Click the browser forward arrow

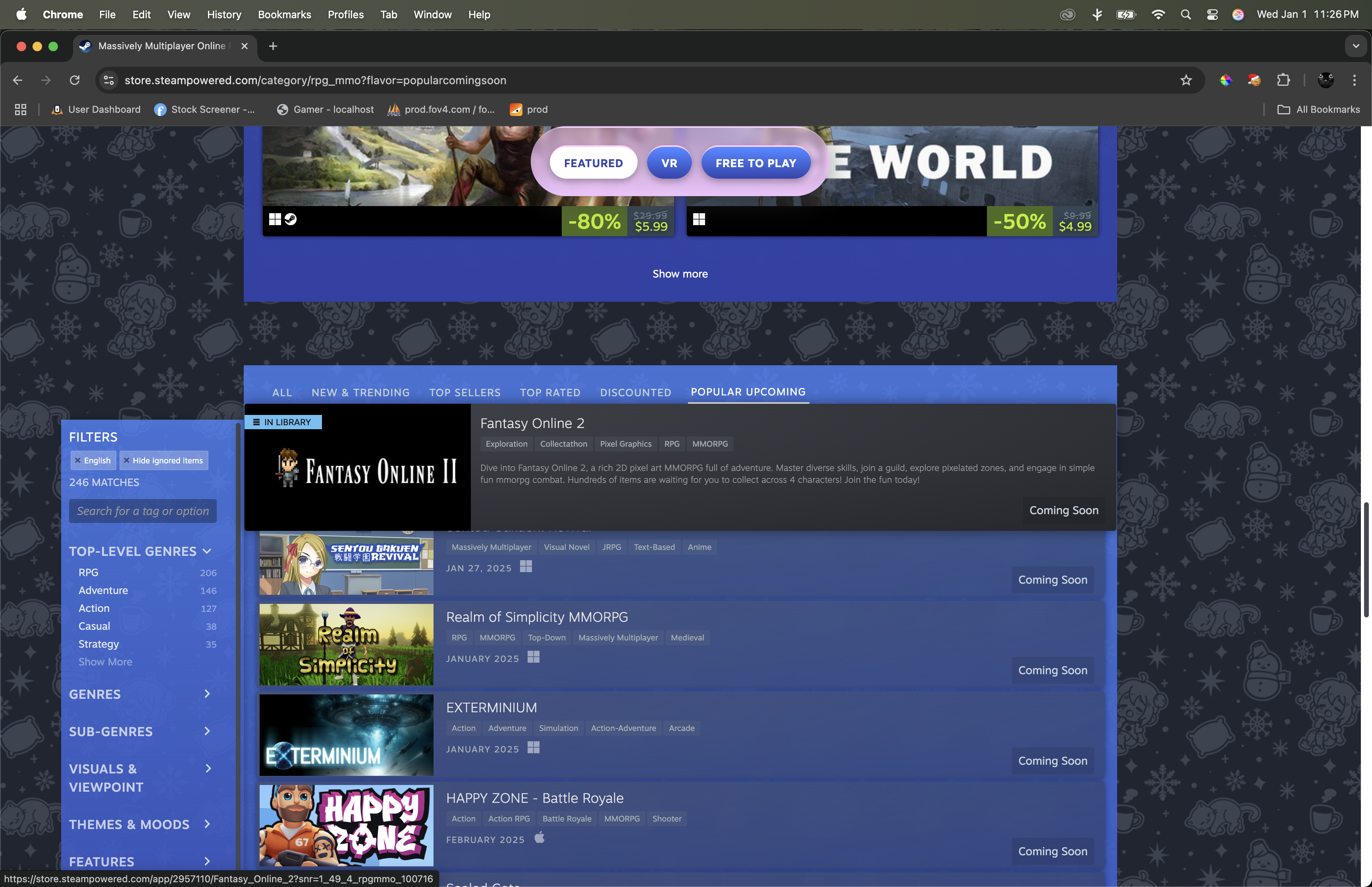pyautogui.click(x=46, y=80)
